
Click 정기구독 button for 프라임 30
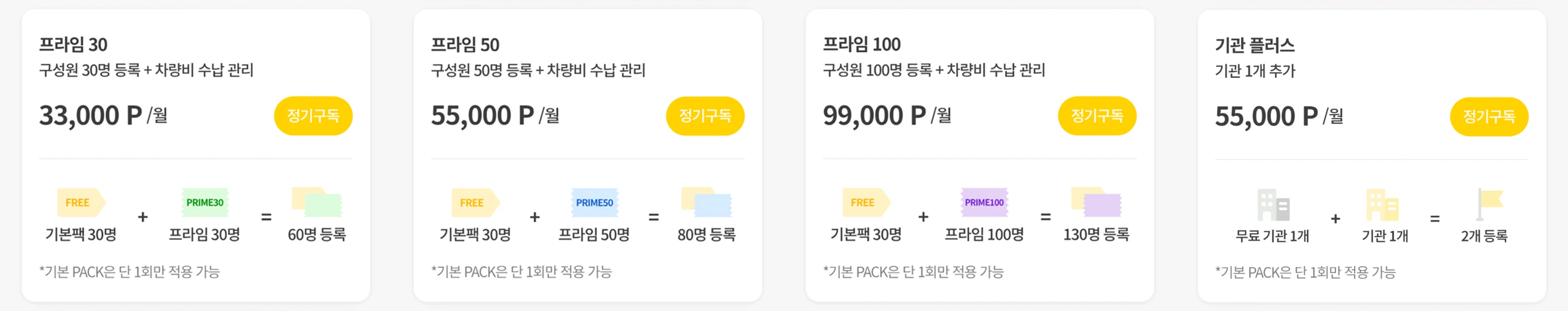[x=313, y=116]
